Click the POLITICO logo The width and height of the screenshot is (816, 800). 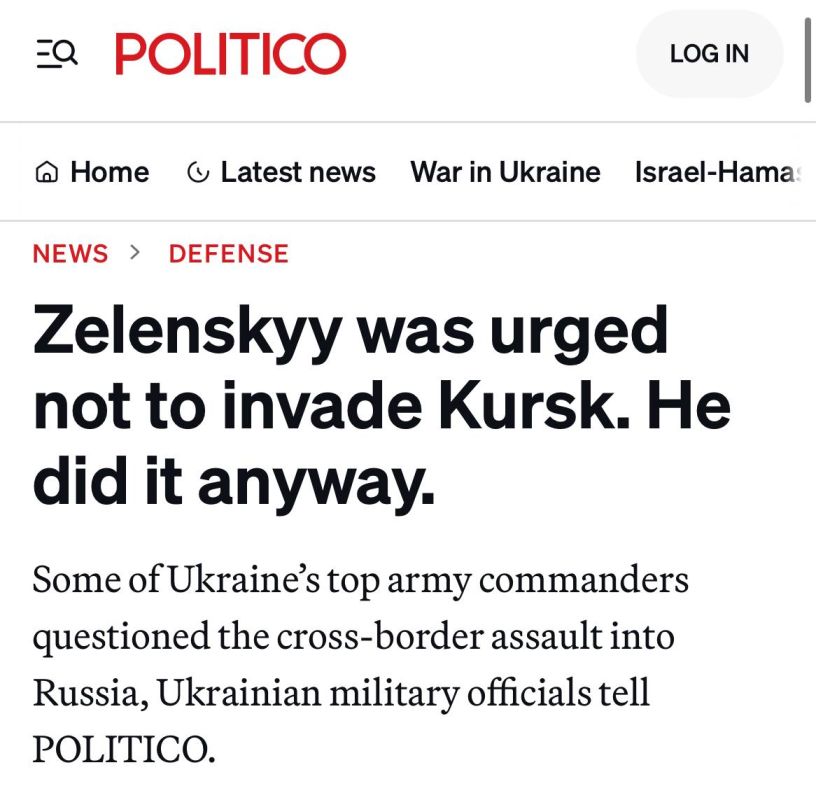(229, 55)
